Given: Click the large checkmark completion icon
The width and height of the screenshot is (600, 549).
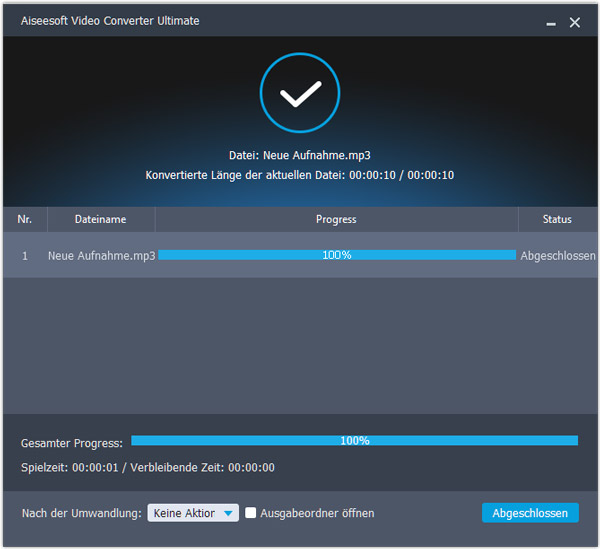Looking at the screenshot, I should [x=299, y=95].
